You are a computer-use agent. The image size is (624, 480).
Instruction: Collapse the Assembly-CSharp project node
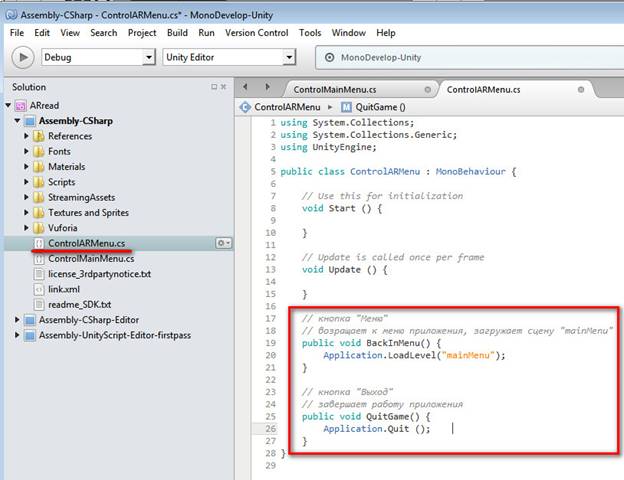[17, 120]
